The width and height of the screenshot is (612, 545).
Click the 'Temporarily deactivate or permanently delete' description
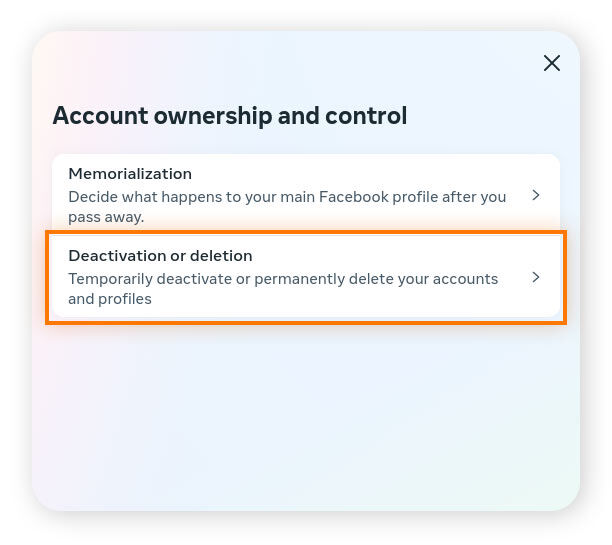click(283, 289)
